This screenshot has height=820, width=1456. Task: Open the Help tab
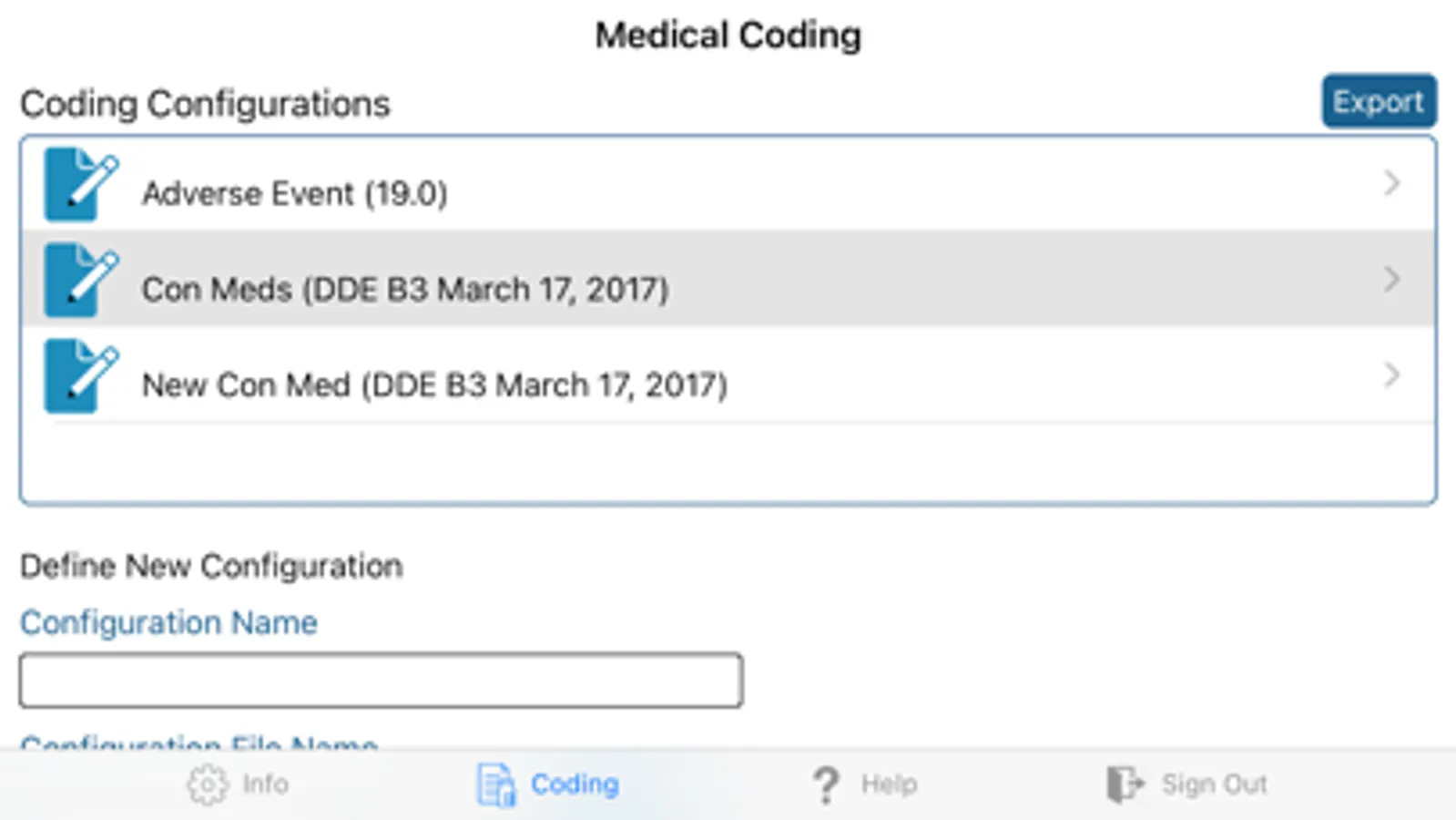889,784
